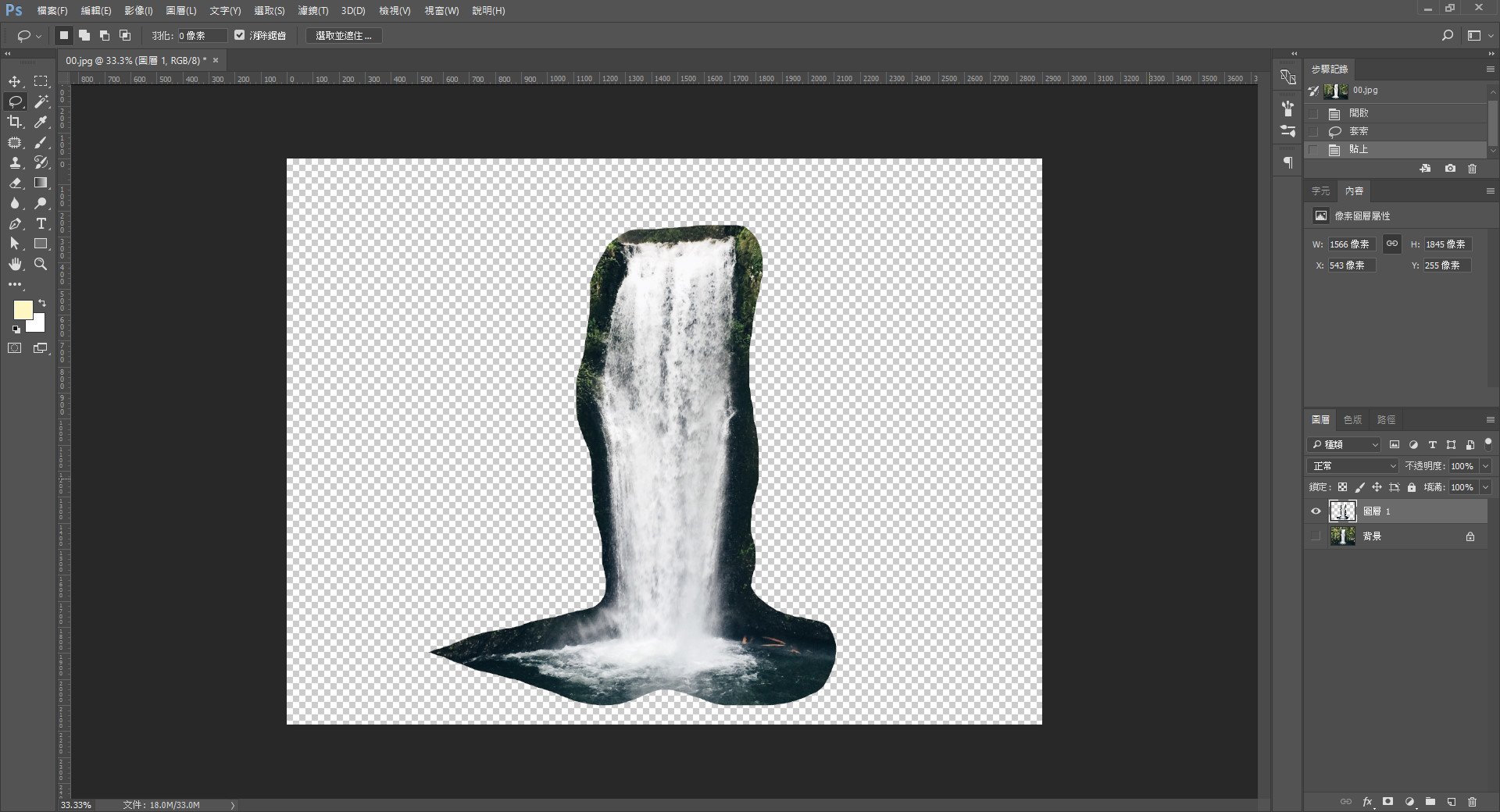This screenshot has width=1500, height=812.
Task: Open the 影像(I) menu
Action: [x=138, y=11]
